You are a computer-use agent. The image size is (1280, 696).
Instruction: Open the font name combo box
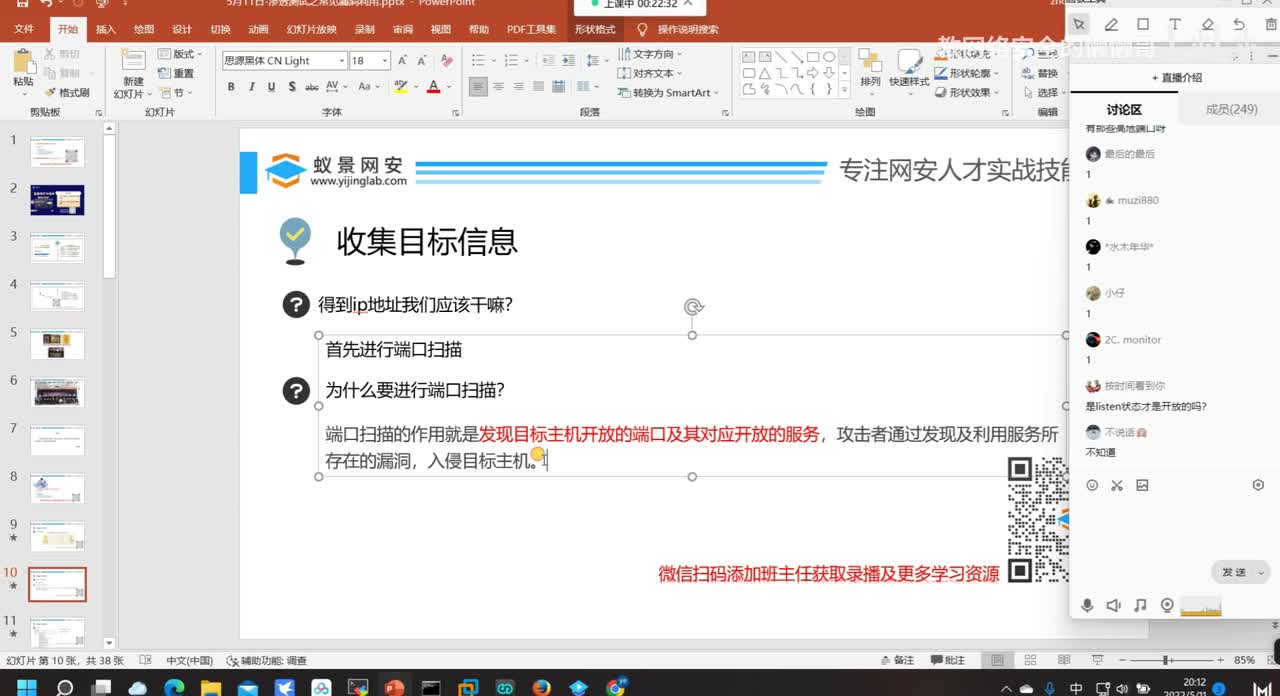point(284,61)
